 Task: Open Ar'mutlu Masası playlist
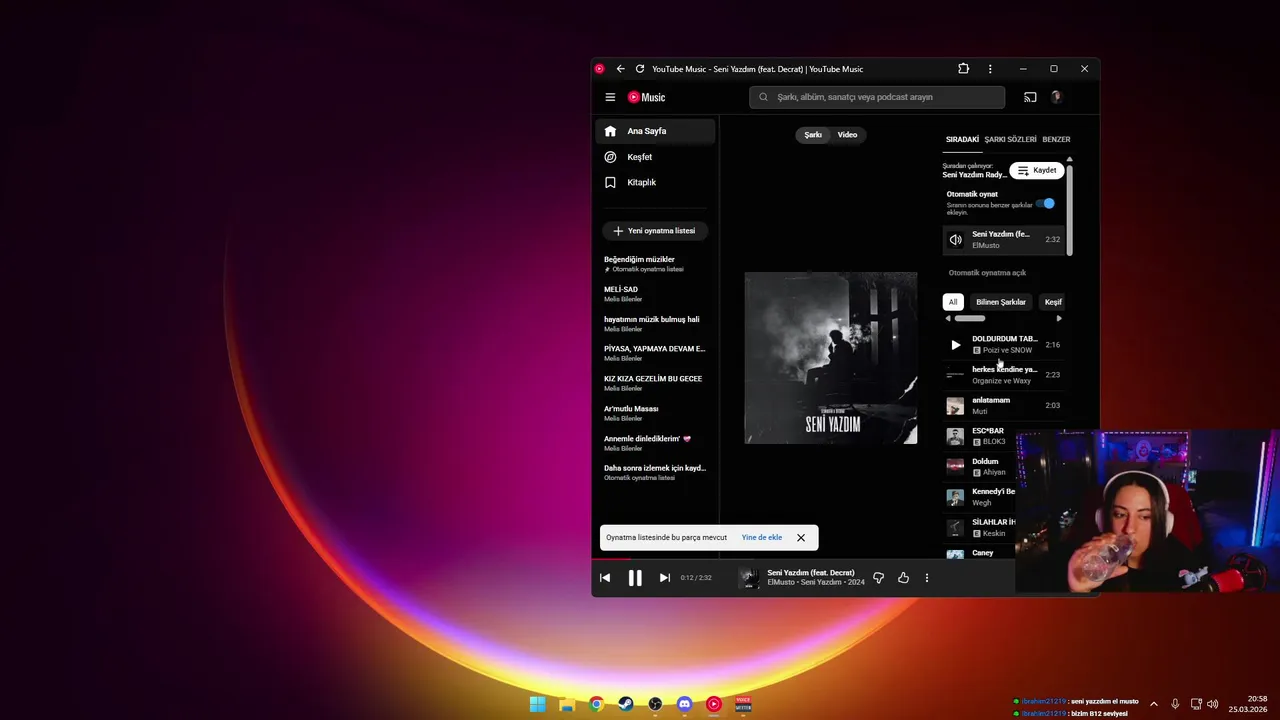tap(656, 413)
